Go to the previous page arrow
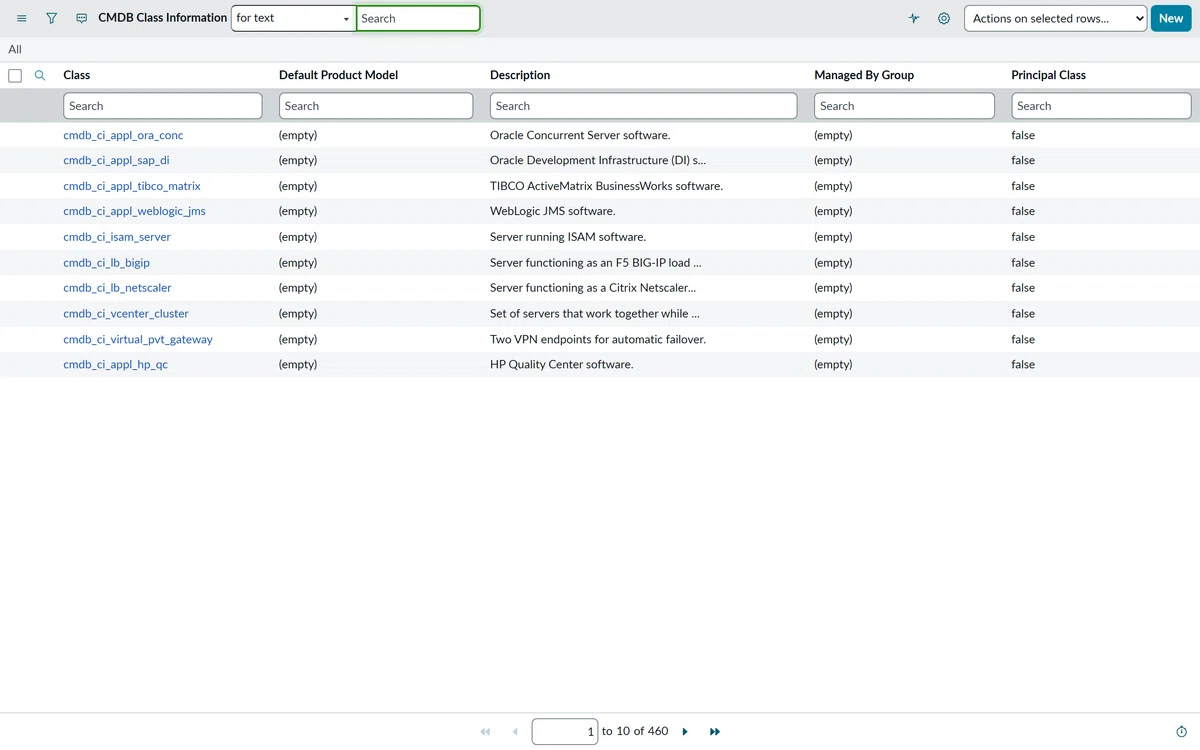Viewport: 1200px width, 750px height. [515, 732]
